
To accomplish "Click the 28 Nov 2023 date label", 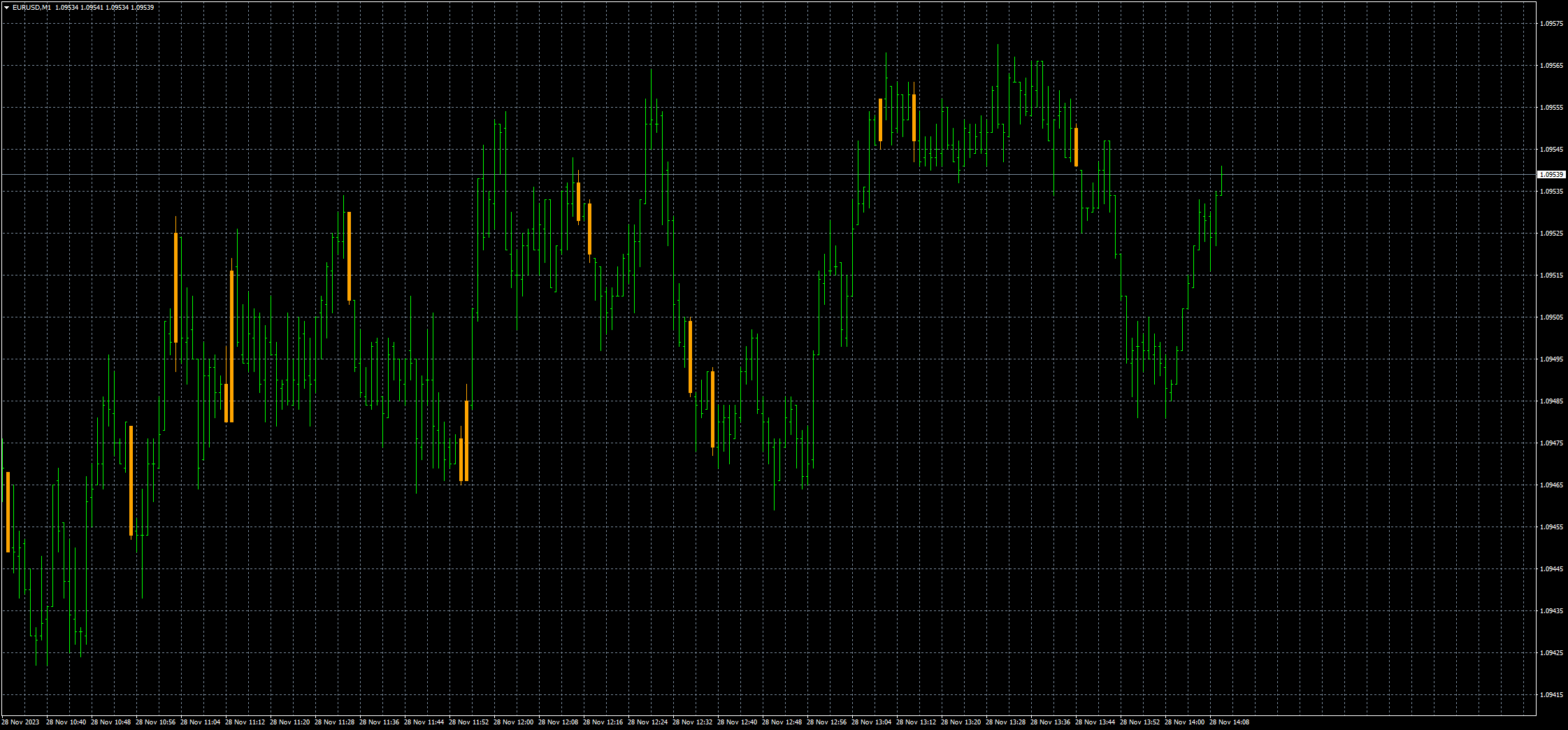I will pyautogui.click(x=20, y=722).
